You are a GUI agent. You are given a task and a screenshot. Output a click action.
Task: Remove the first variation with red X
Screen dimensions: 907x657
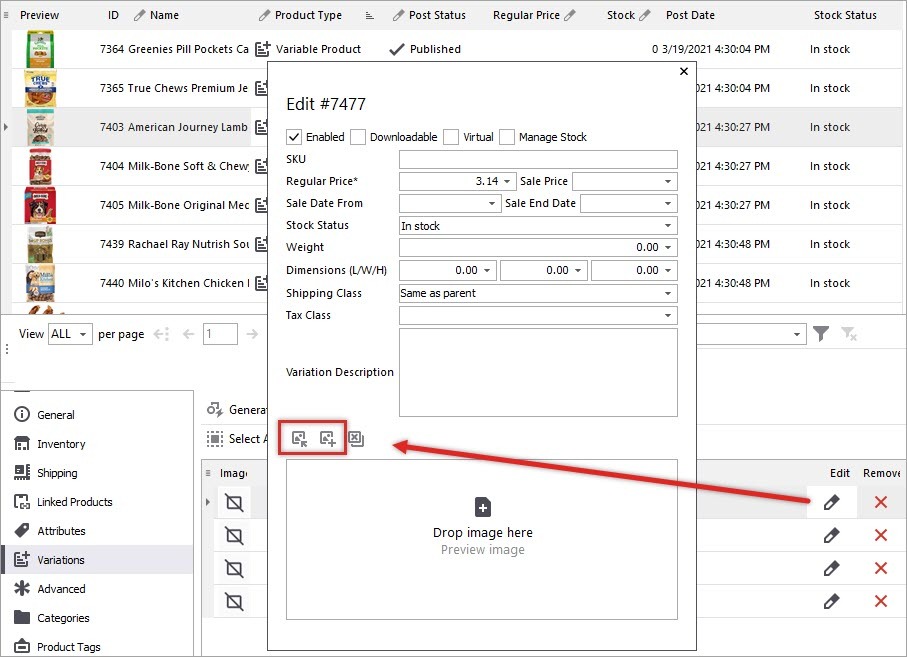point(880,502)
